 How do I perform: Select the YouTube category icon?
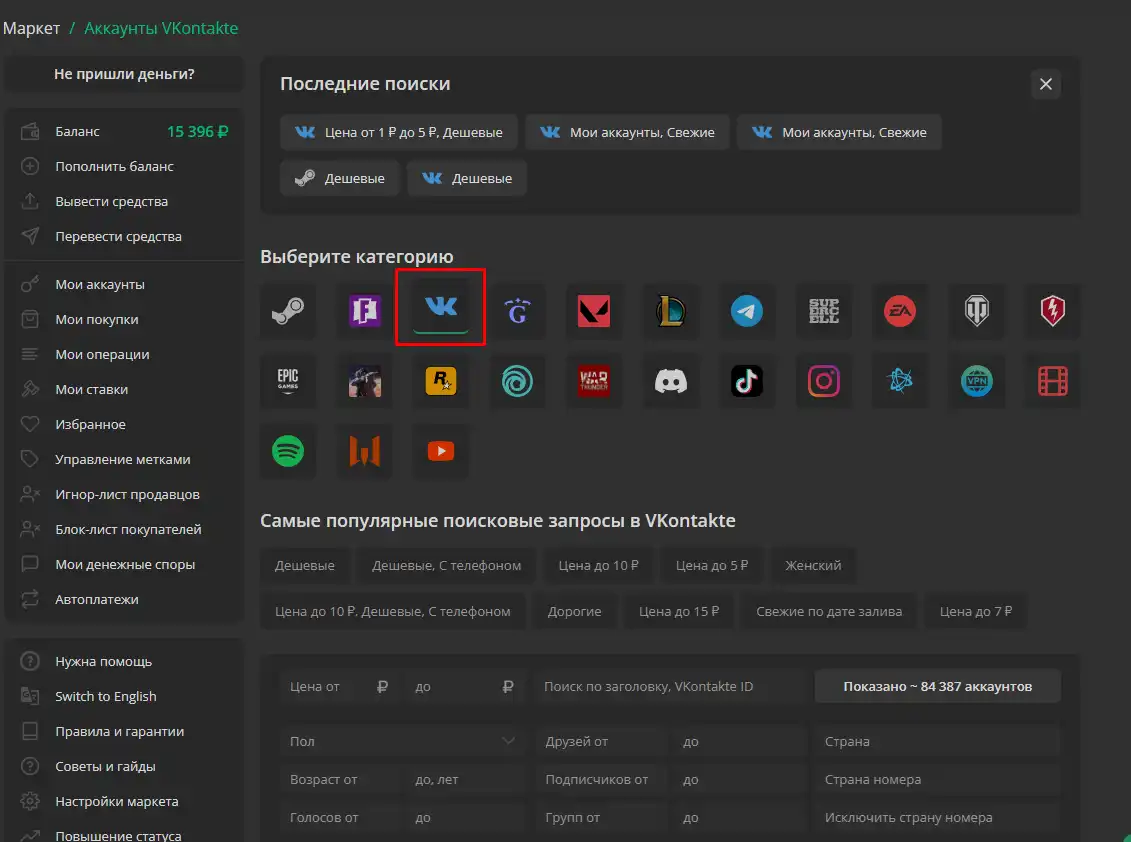coord(441,451)
